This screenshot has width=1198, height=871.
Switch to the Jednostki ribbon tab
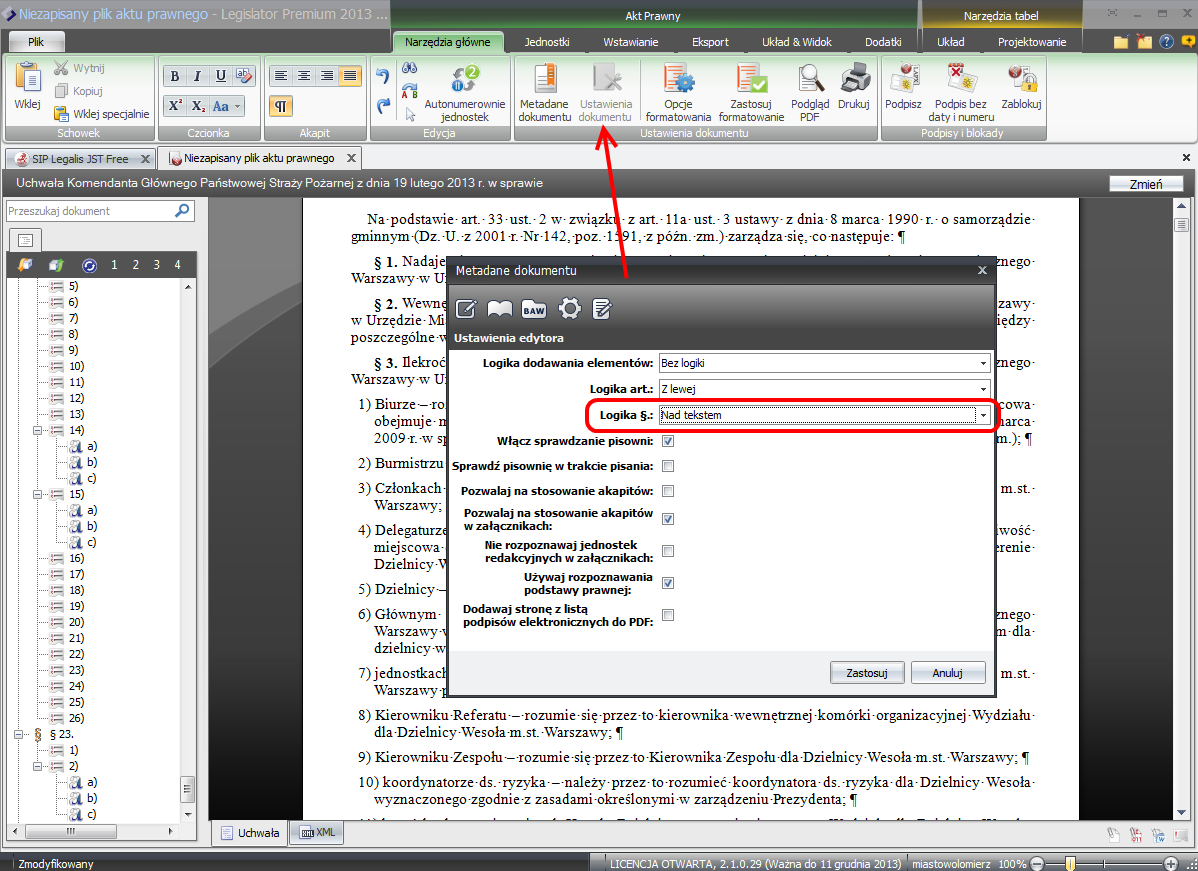pyautogui.click(x=546, y=42)
